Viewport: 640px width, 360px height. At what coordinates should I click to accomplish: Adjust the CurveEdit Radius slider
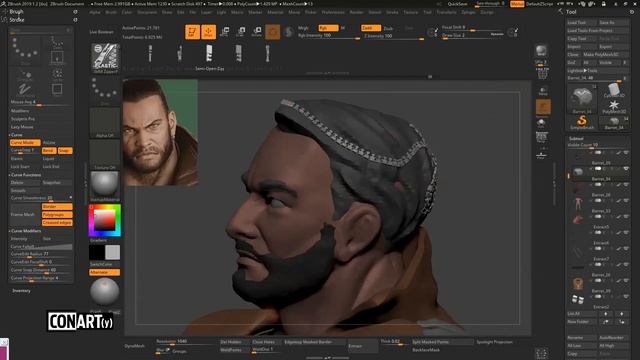click(x=41, y=254)
